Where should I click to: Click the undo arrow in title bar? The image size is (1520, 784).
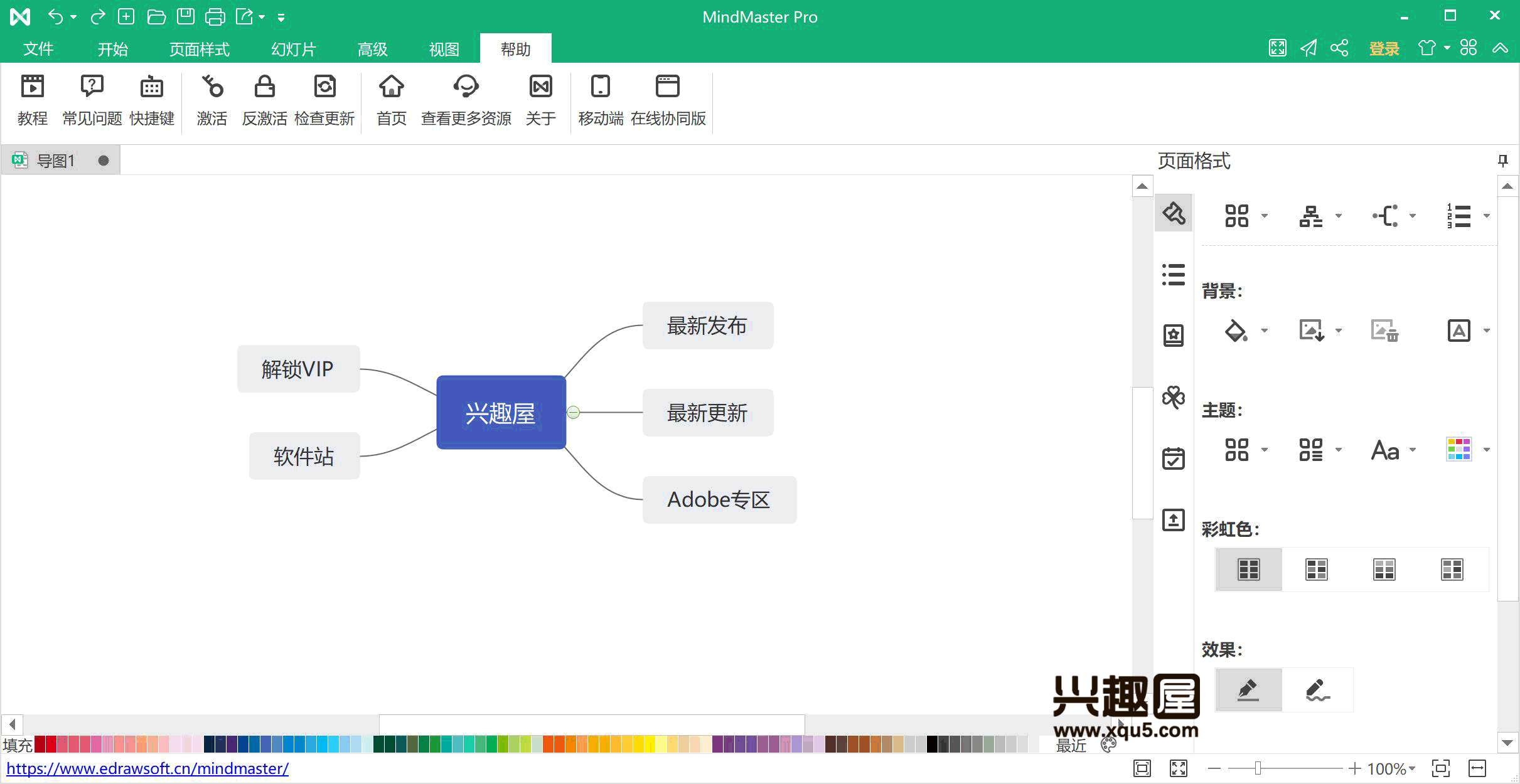point(56,17)
